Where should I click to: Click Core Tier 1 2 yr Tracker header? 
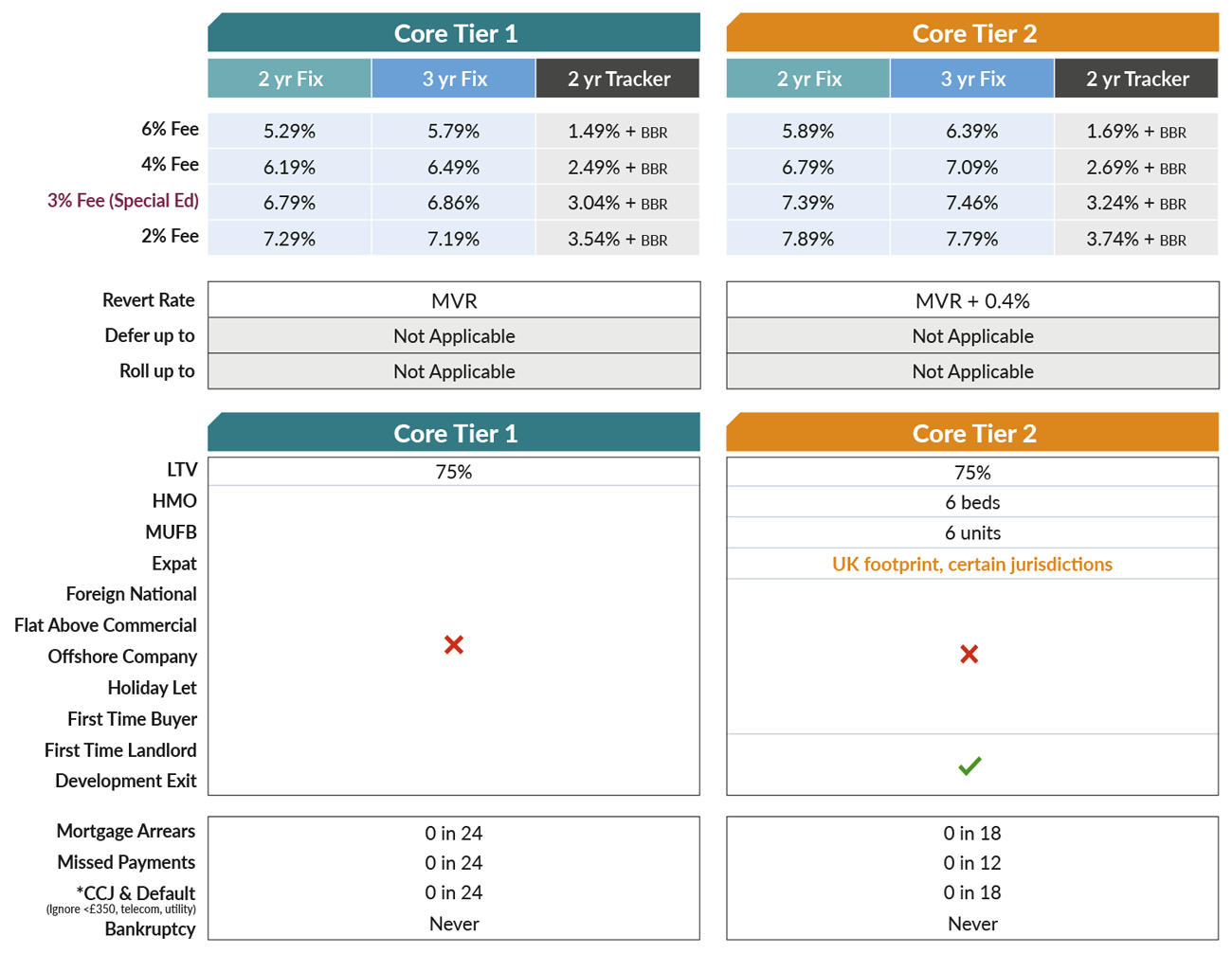618,79
